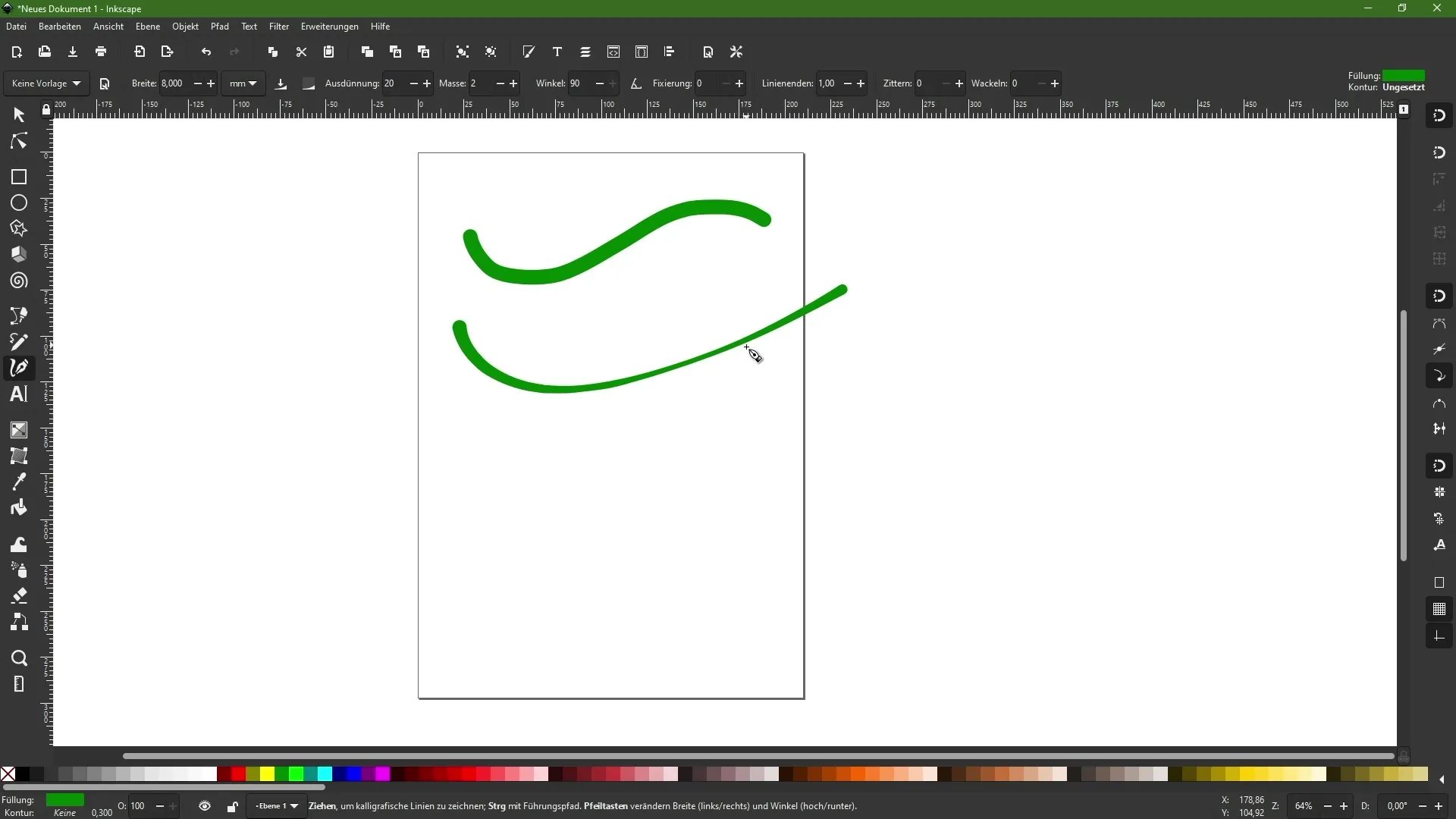Image resolution: width=1456 pixels, height=819 pixels.
Task: Open the Fill and Stroke dialog icon
Action: coord(529,52)
